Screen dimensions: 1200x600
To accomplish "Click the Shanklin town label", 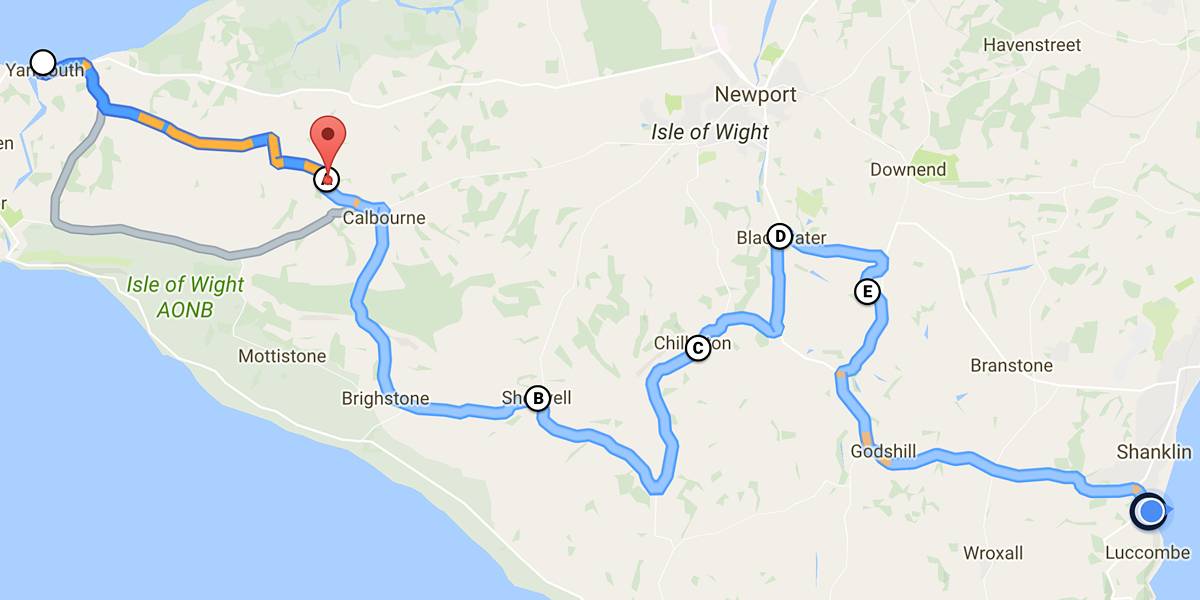I will point(1154,452).
